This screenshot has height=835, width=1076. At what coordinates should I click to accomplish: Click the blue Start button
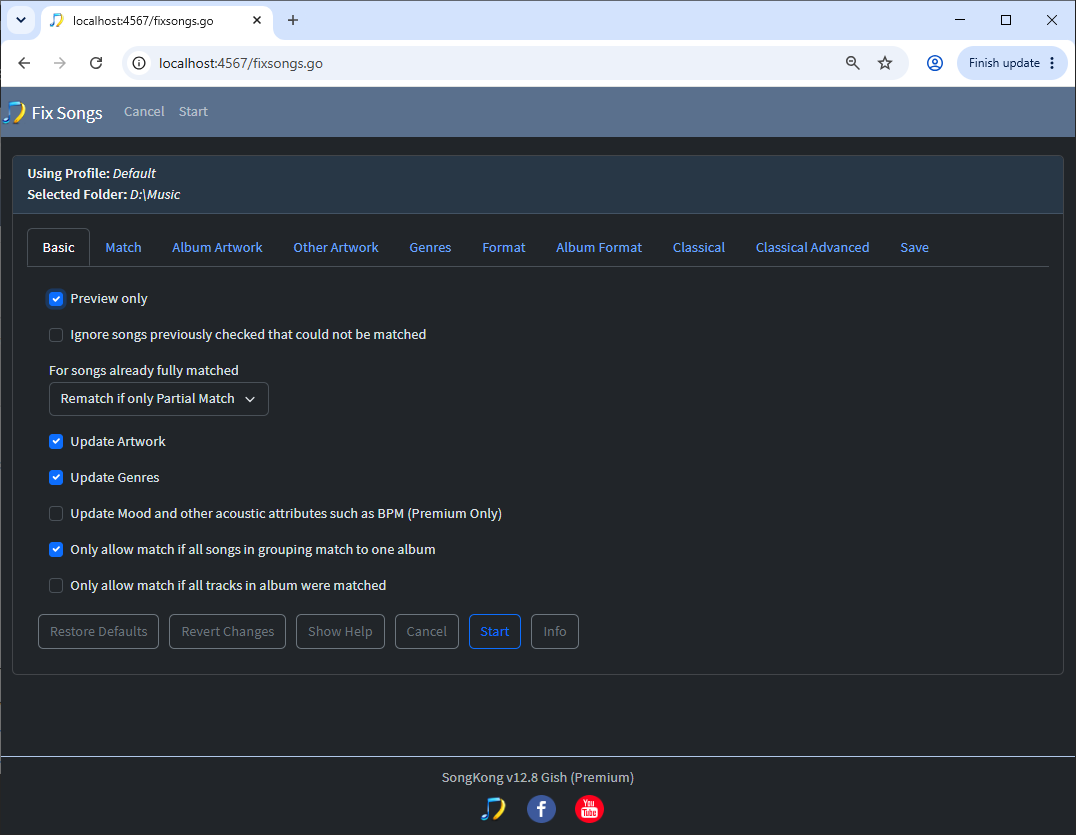(x=495, y=631)
